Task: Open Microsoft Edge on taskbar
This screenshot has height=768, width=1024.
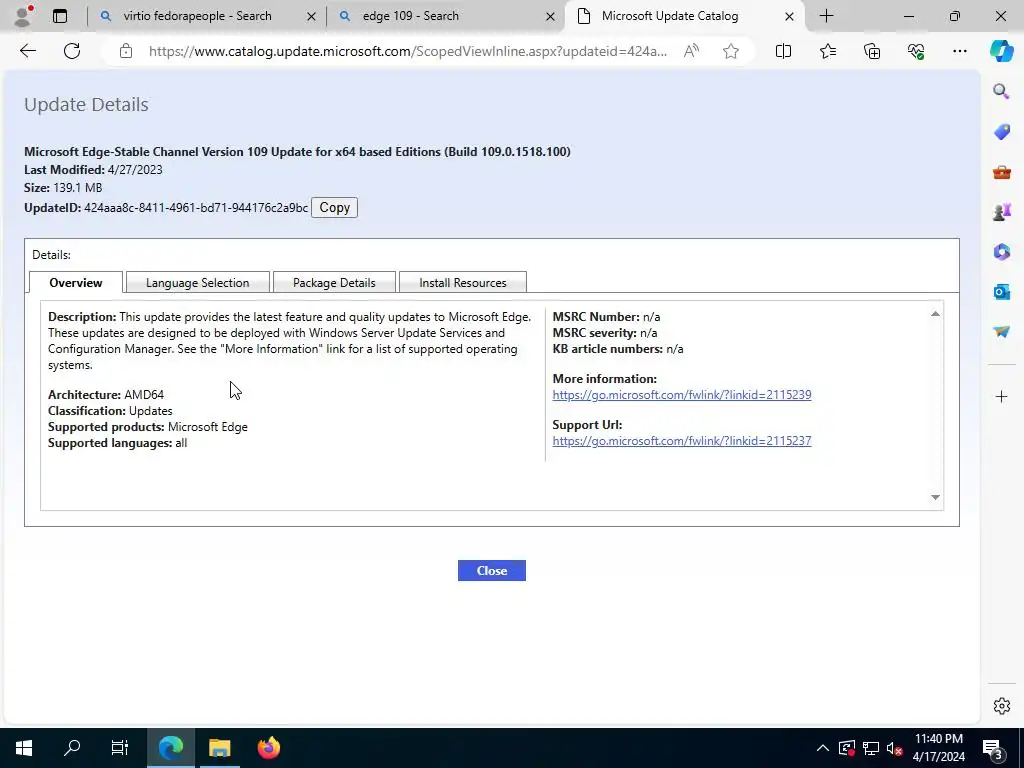Action: pos(171,748)
